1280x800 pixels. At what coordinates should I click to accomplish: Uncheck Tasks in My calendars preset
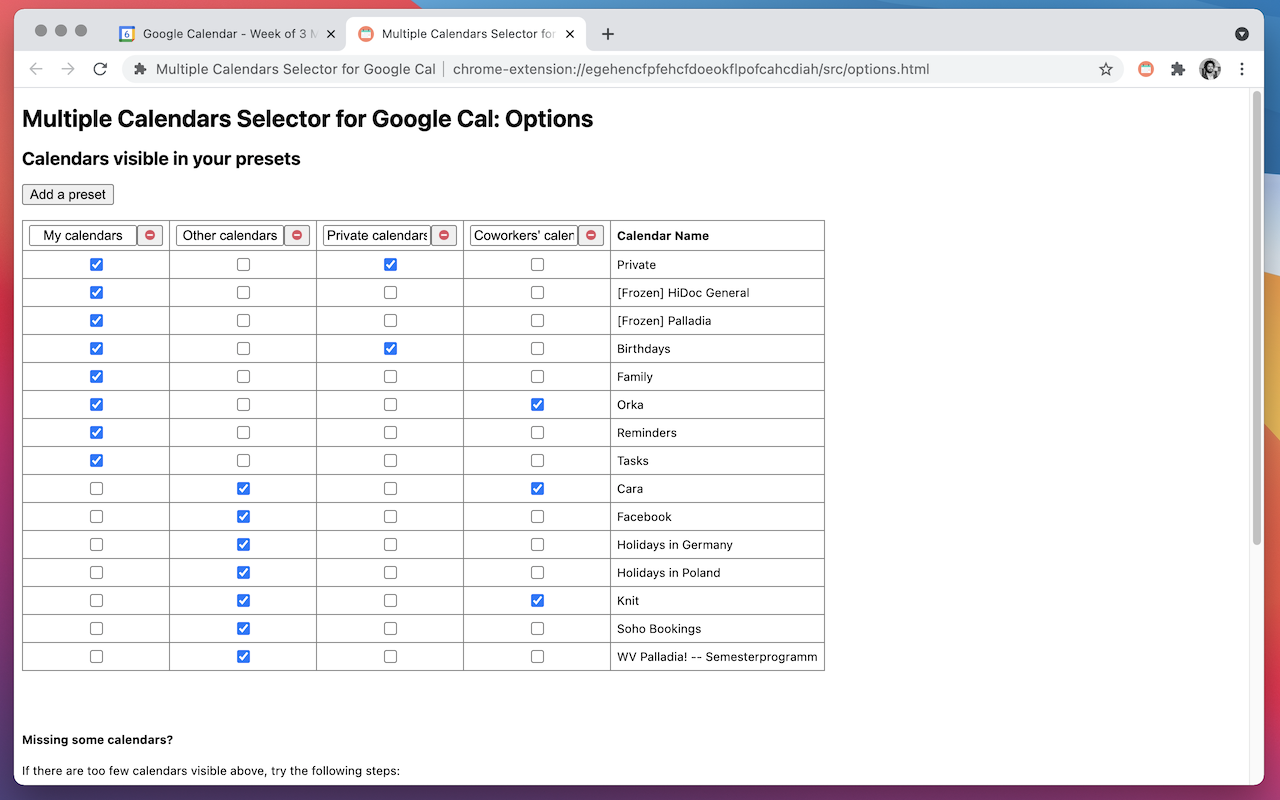pyautogui.click(x=96, y=461)
